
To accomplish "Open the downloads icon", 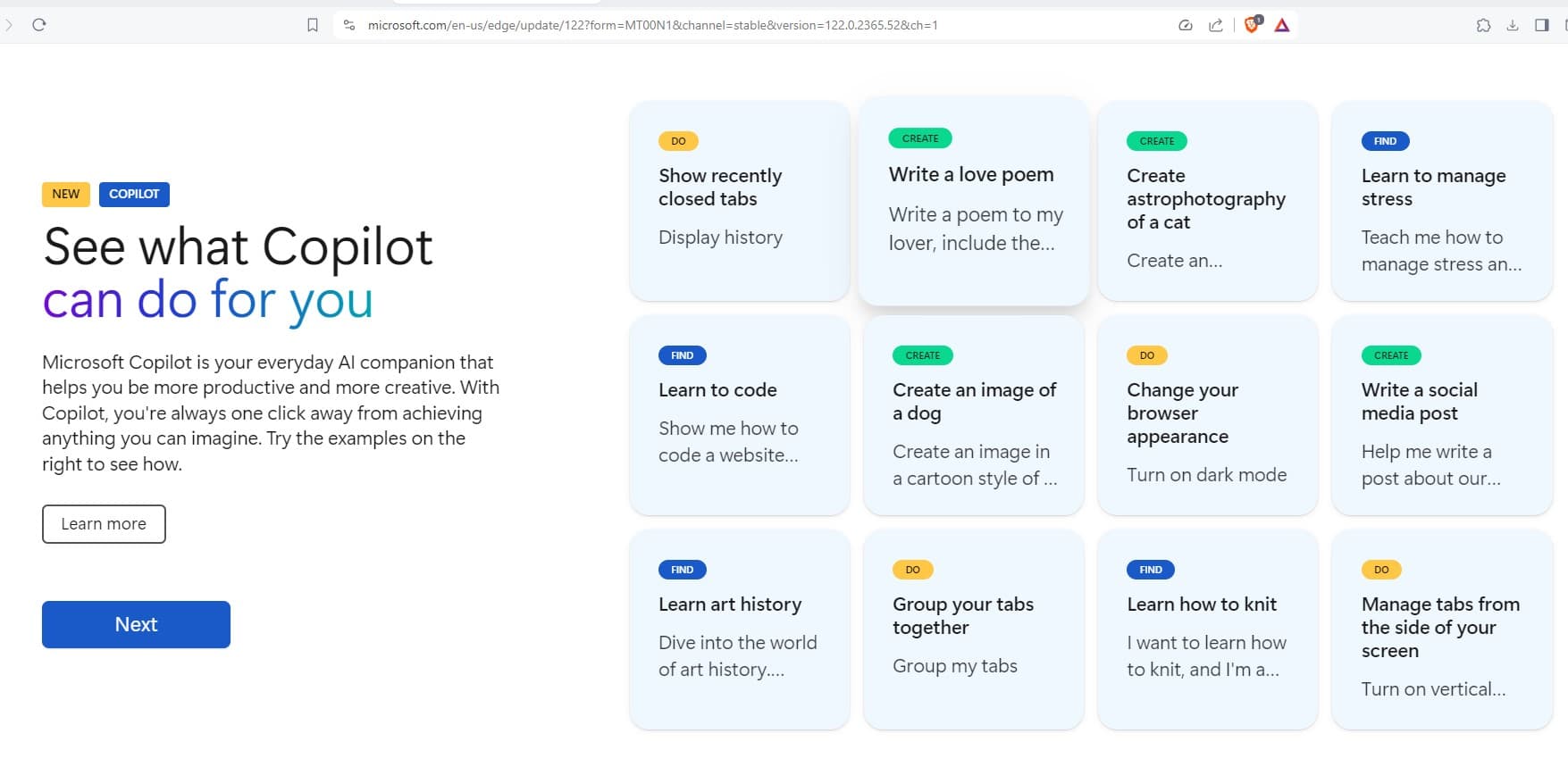I will [1513, 25].
